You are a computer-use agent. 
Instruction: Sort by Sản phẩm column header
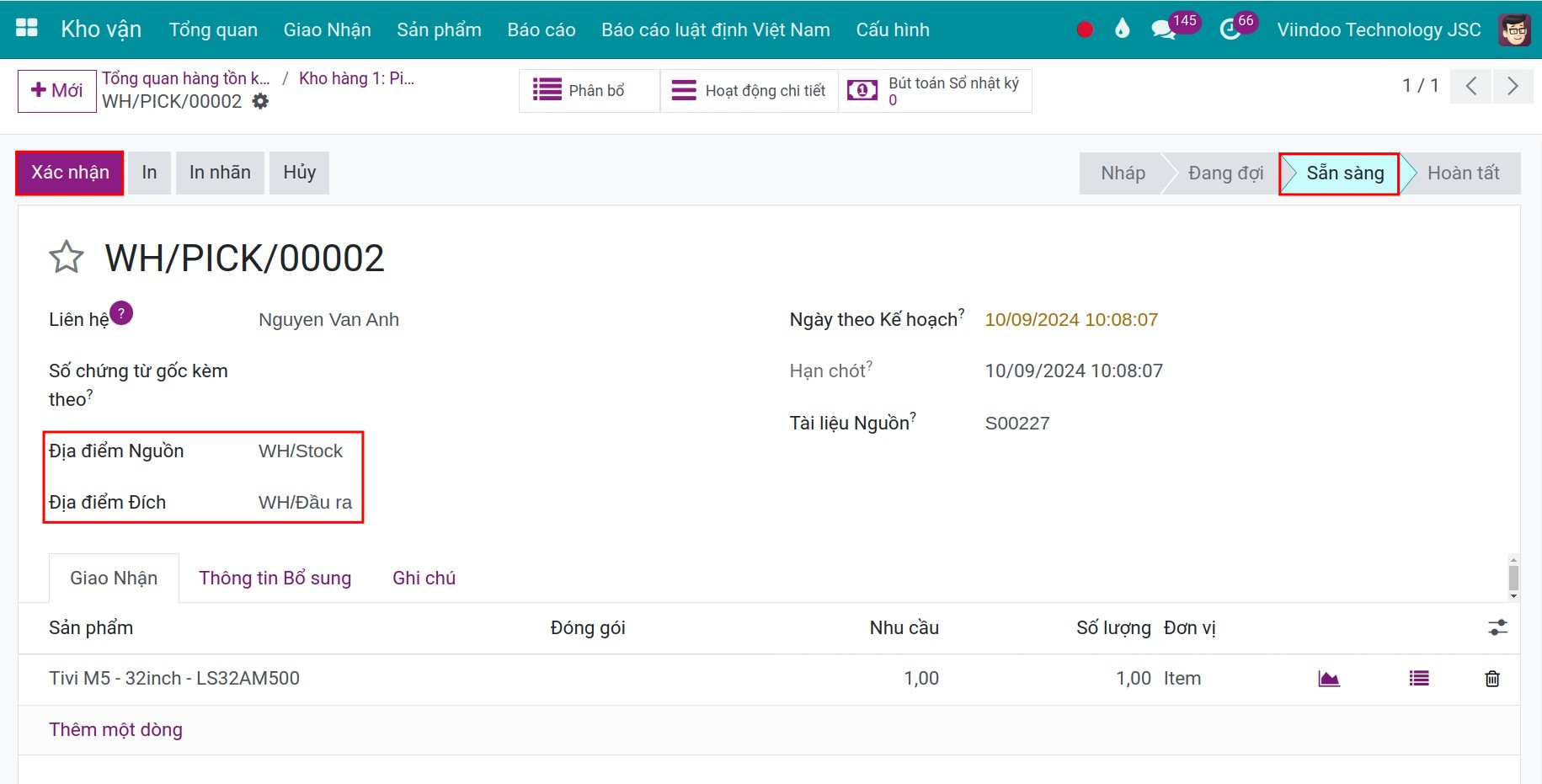91,627
